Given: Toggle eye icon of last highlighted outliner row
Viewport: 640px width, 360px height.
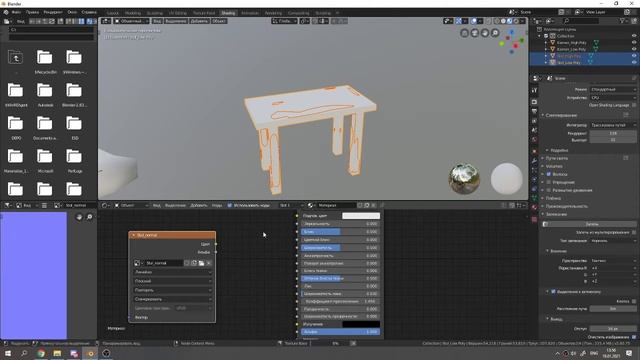Looking at the screenshot, I should [634, 62].
